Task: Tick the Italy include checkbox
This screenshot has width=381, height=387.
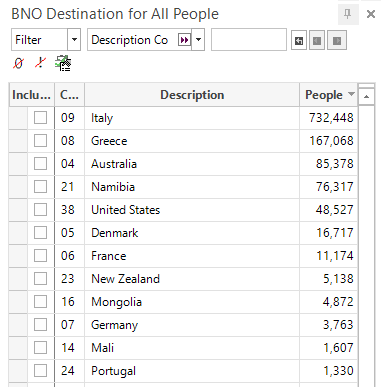Action: (x=40, y=118)
